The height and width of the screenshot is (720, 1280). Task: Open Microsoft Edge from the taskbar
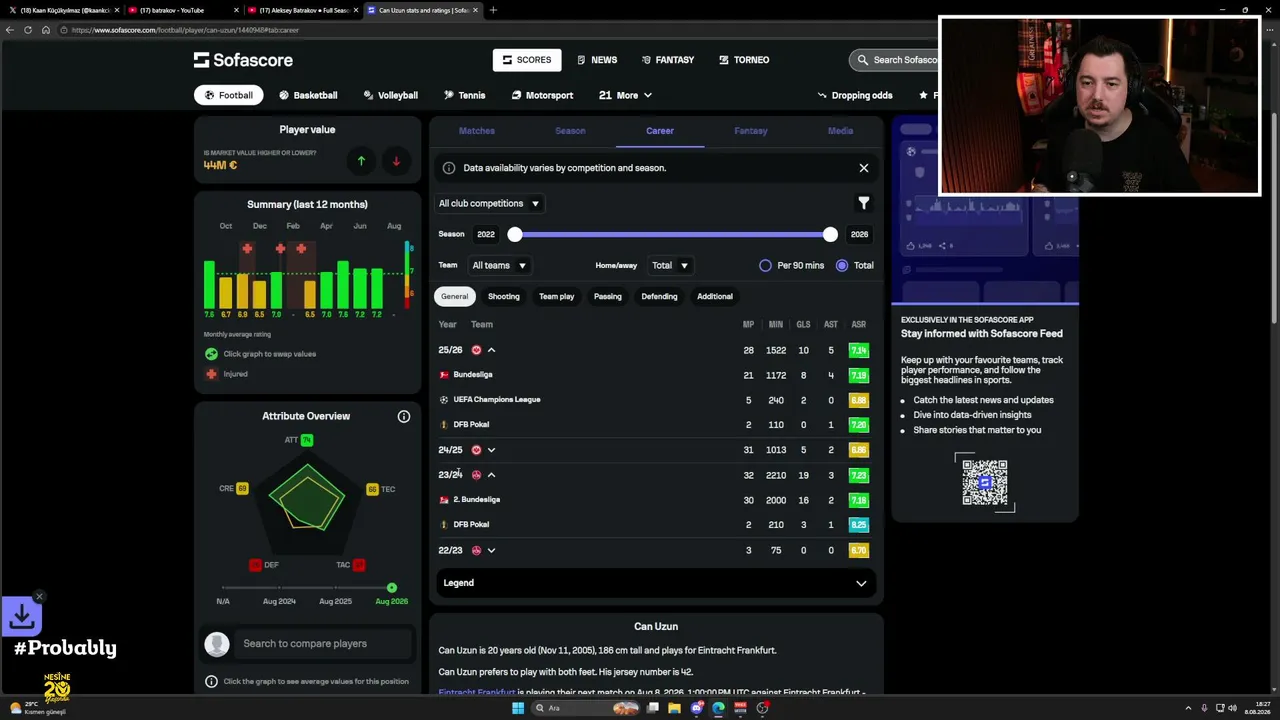(x=719, y=708)
